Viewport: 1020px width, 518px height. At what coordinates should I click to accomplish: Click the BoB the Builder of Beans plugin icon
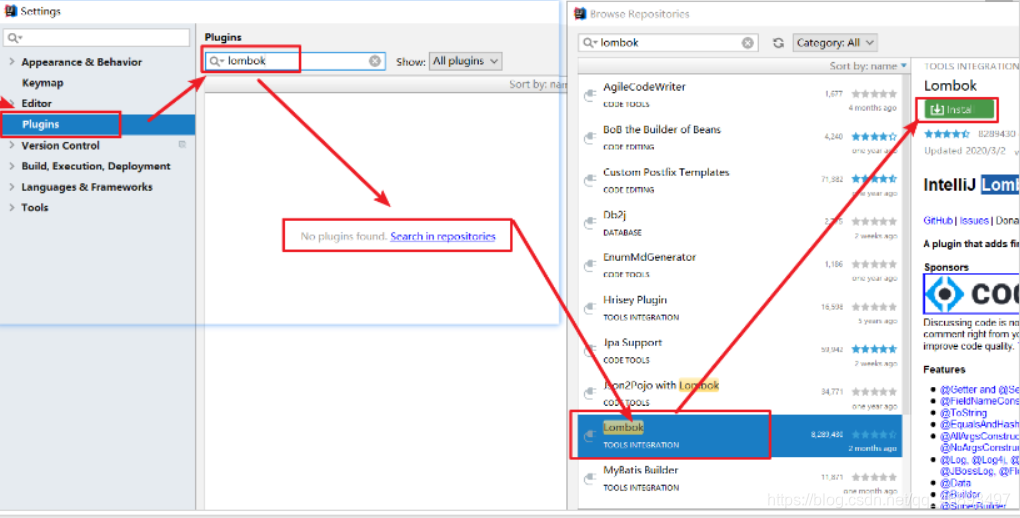[589, 138]
